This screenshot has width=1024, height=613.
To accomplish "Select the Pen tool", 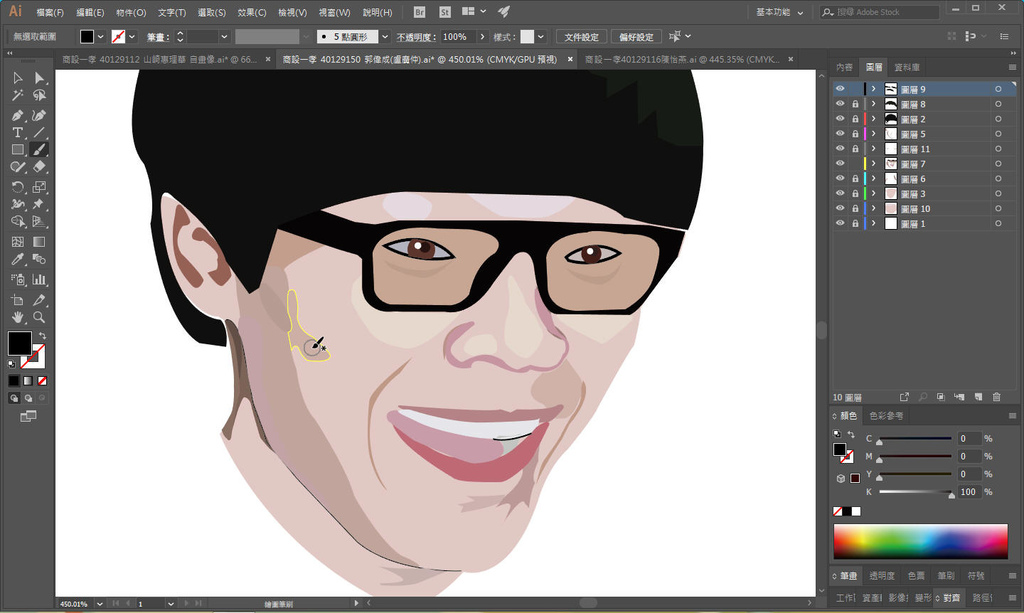I will [18, 115].
